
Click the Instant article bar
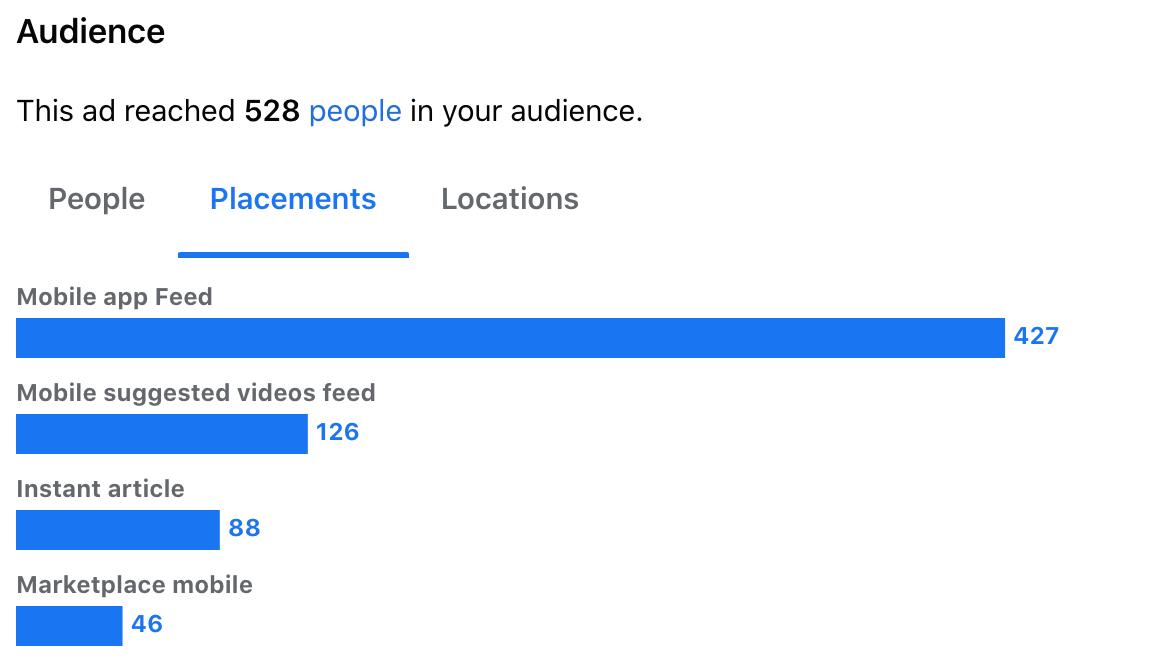[x=118, y=530]
